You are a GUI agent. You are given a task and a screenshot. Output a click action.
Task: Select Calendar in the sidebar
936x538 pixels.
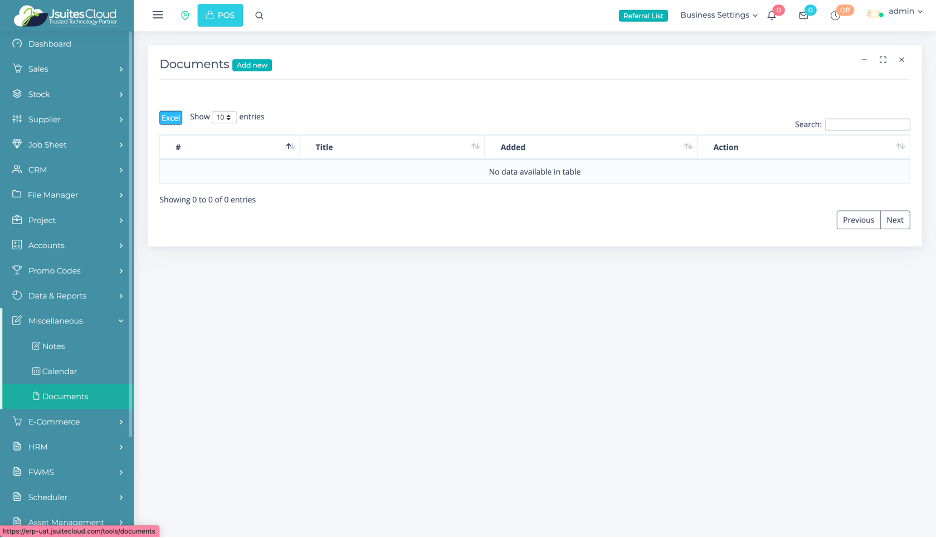(59, 371)
